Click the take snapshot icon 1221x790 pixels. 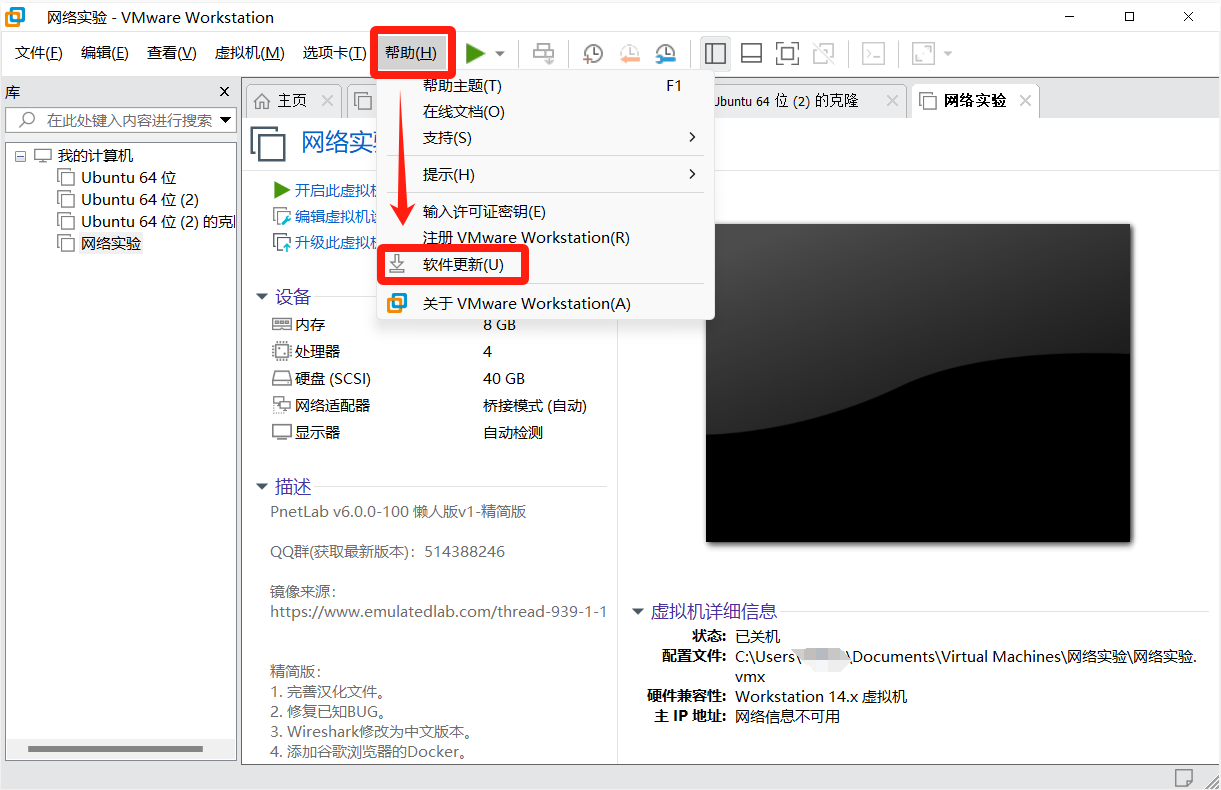click(593, 53)
